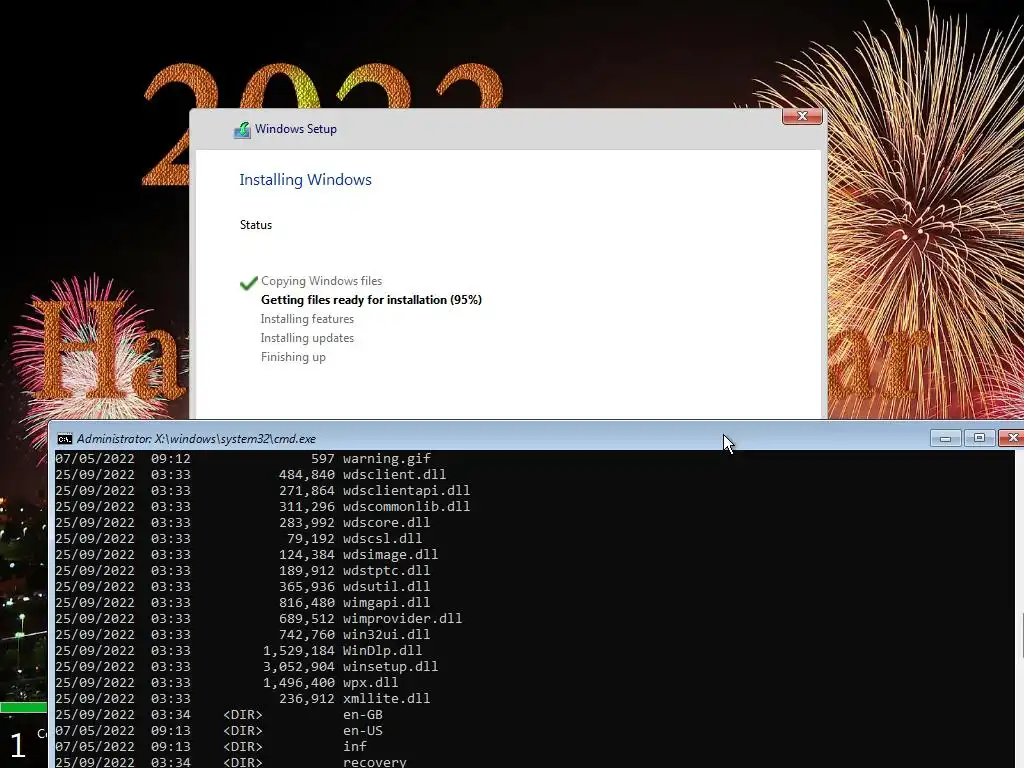Screen dimensions: 1024x768
Task: Click the en-US directory entry
Action: coord(362,731)
